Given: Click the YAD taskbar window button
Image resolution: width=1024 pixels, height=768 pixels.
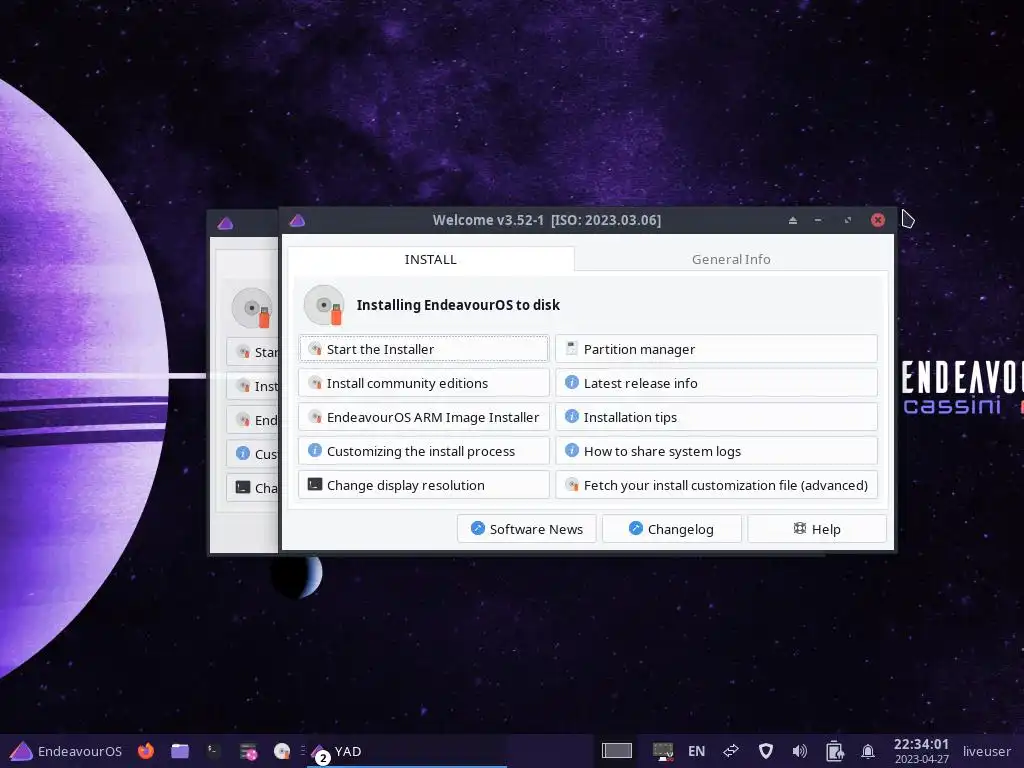Looking at the screenshot, I should tap(408, 752).
